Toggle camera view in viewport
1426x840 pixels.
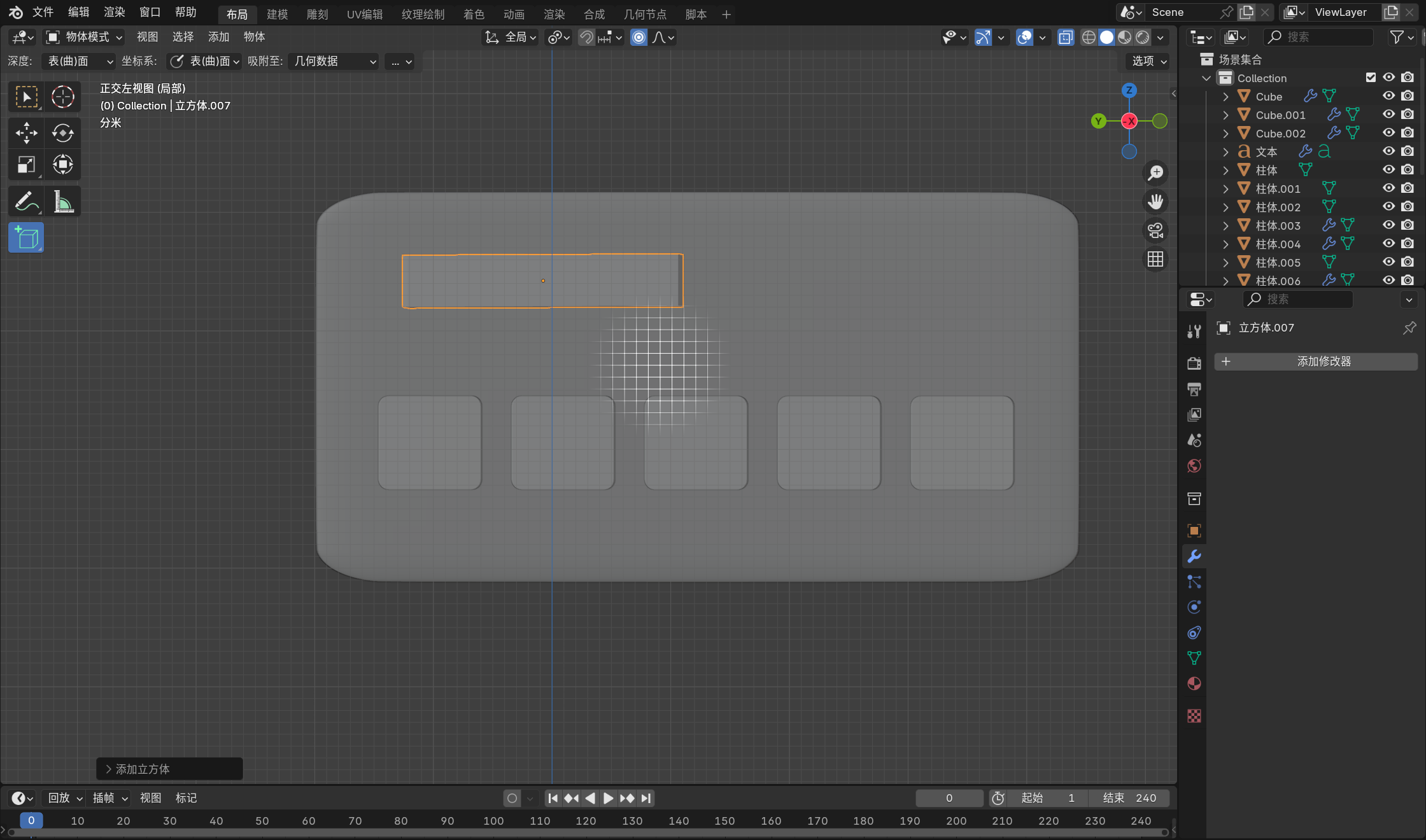[x=1155, y=230]
